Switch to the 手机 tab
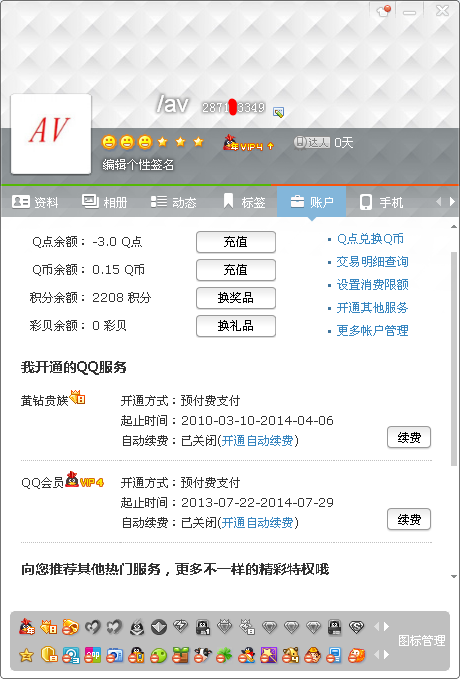Screen dimensions: 460x679 pyautogui.click(x=381, y=202)
